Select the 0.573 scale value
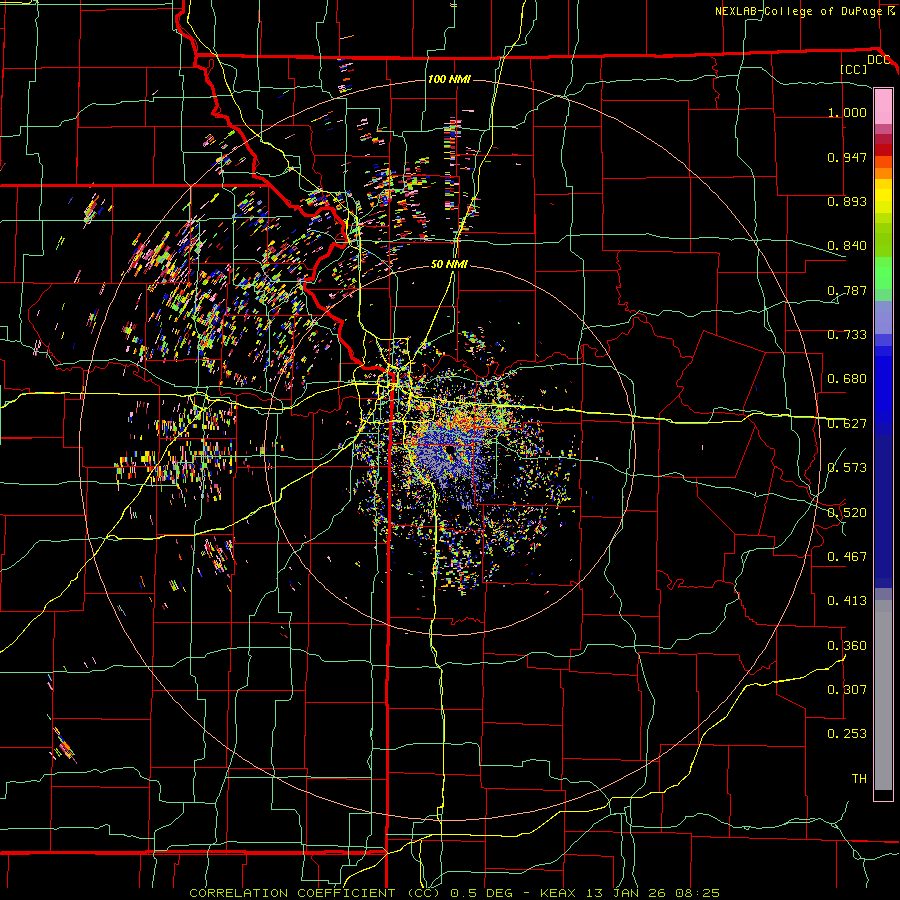 point(847,468)
